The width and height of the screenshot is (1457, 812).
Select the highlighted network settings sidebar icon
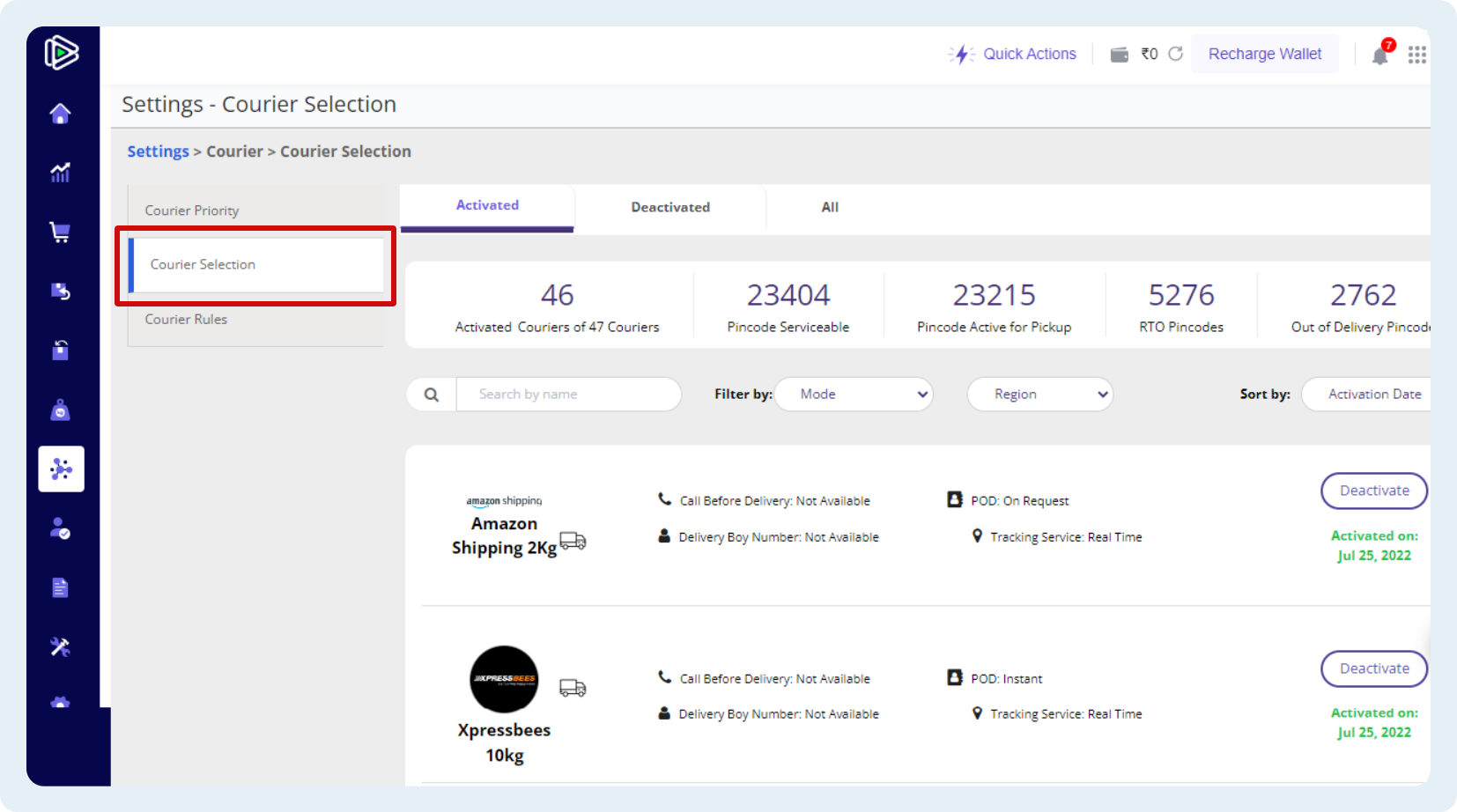point(61,469)
